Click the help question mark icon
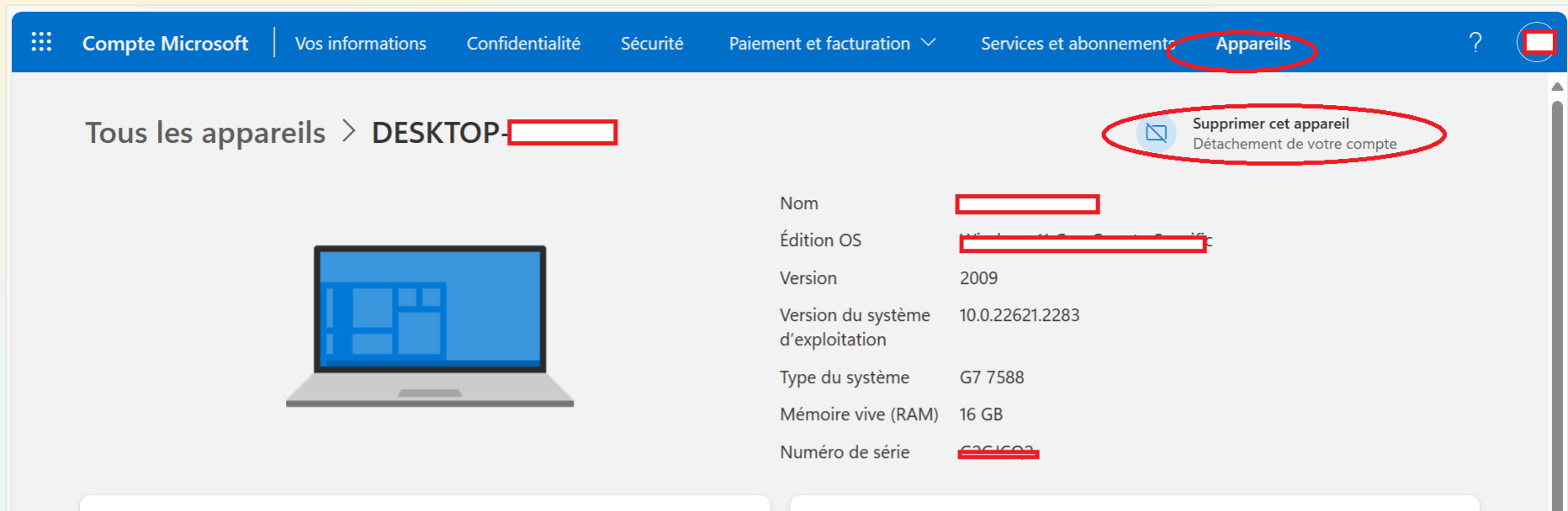This screenshot has width=1568, height=511. (x=1475, y=42)
